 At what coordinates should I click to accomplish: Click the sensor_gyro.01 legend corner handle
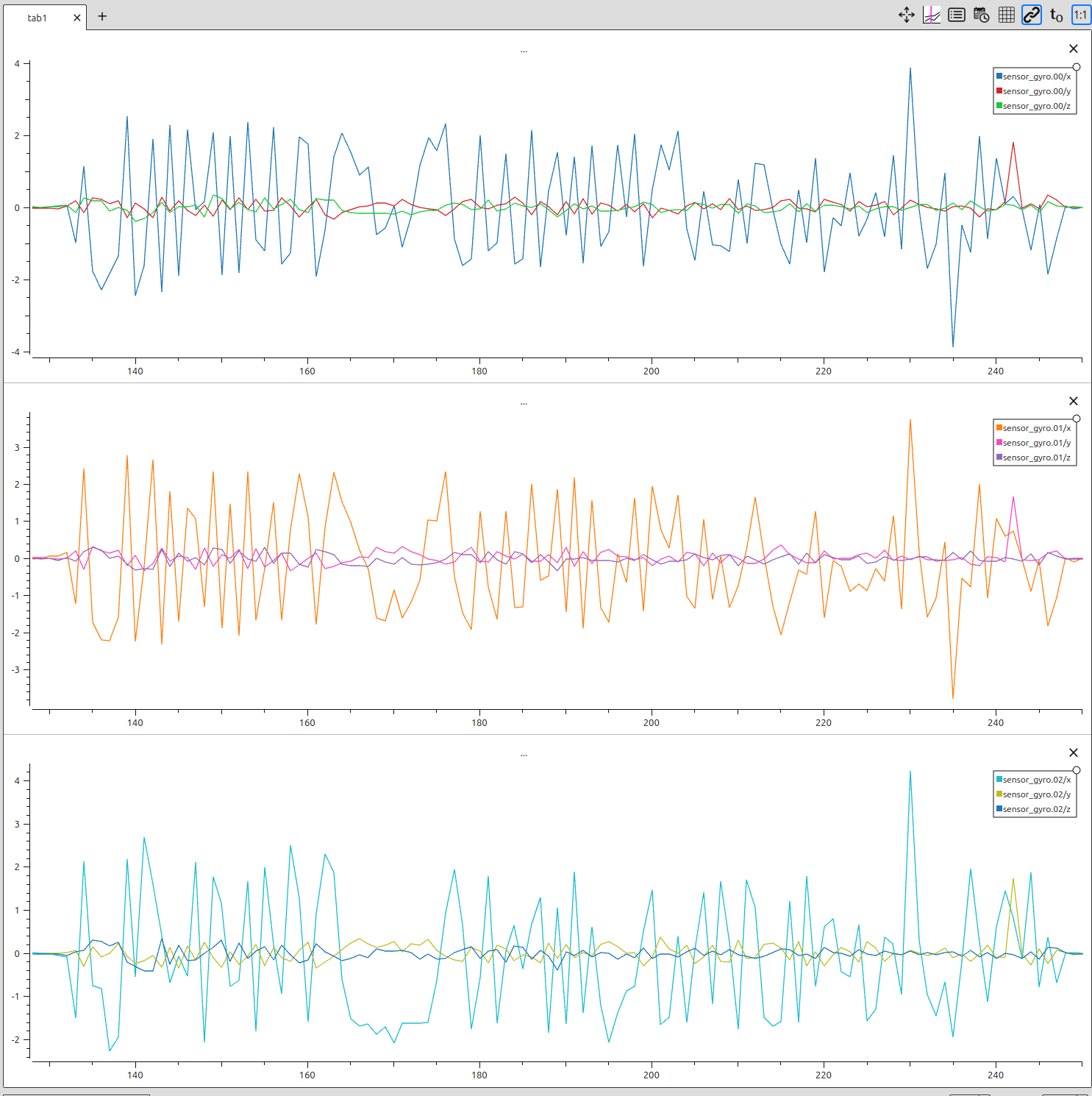coord(1077,419)
